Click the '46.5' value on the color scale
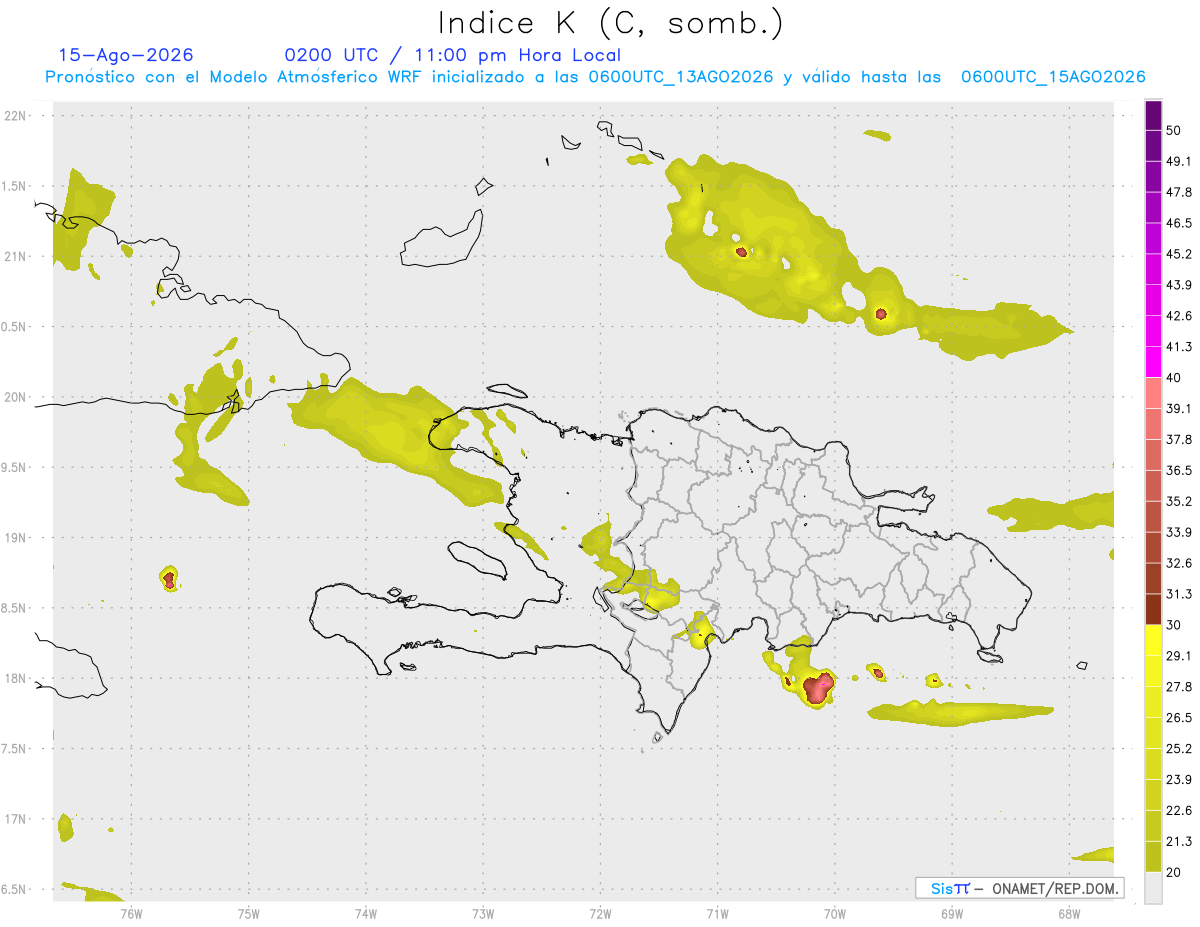The image size is (1200, 927). tap(1179, 223)
